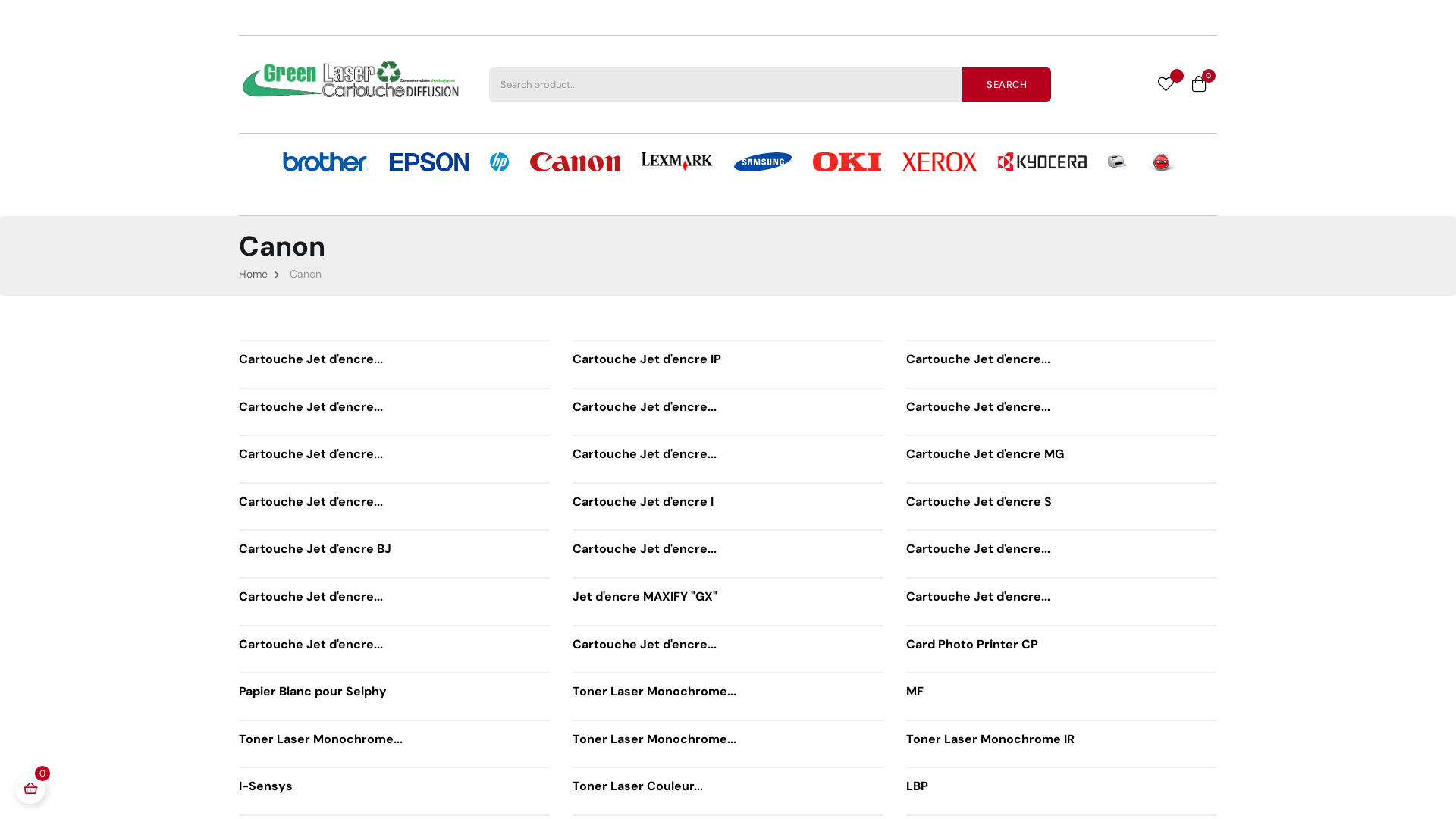Select the Papier Blanc pour Selphy category
1456x819 pixels.
click(x=312, y=691)
